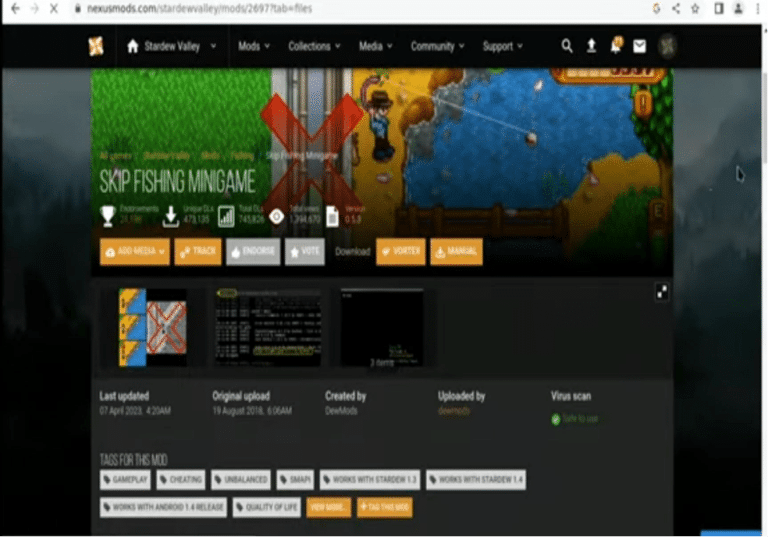
Task: Expand the image gallery fullscreen icon
Action: point(662,292)
